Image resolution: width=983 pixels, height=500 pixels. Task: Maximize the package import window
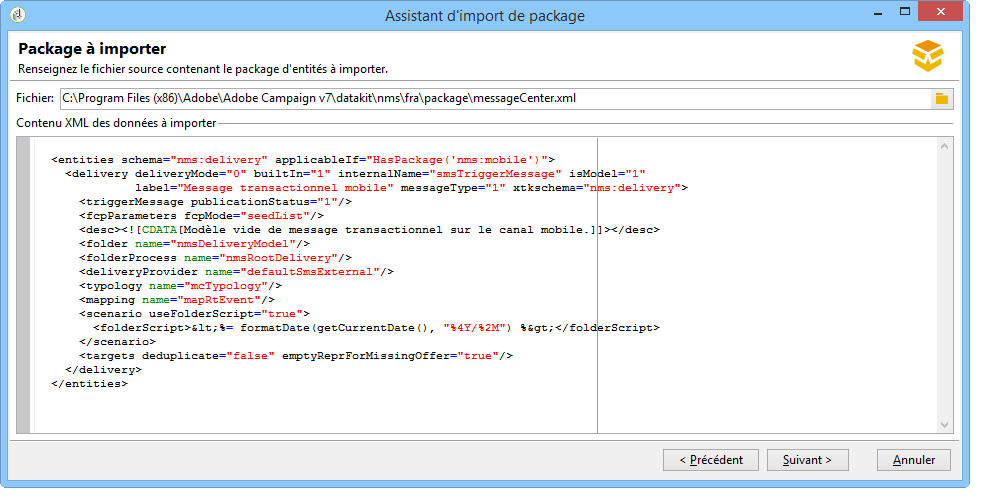pyautogui.click(x=905, y=11)
